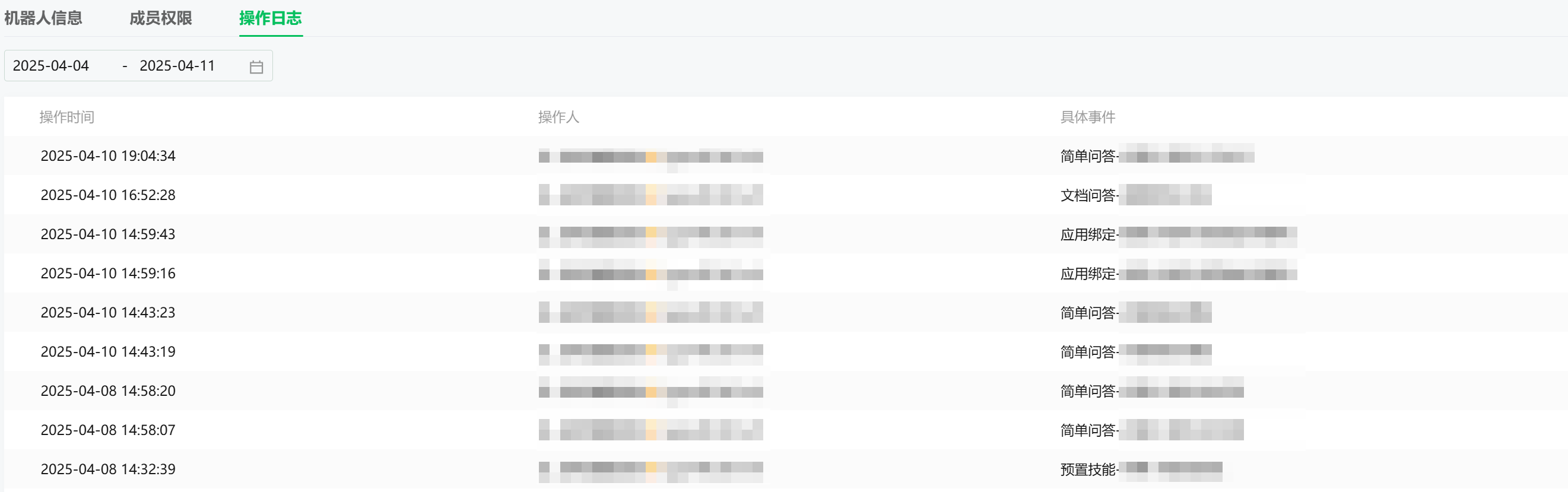The width and height of the screenshot is (1568, 492).
Task: Click the 14:59:43 应用绑定 log row
Action: pyautogui.click(x=108, y=234)
